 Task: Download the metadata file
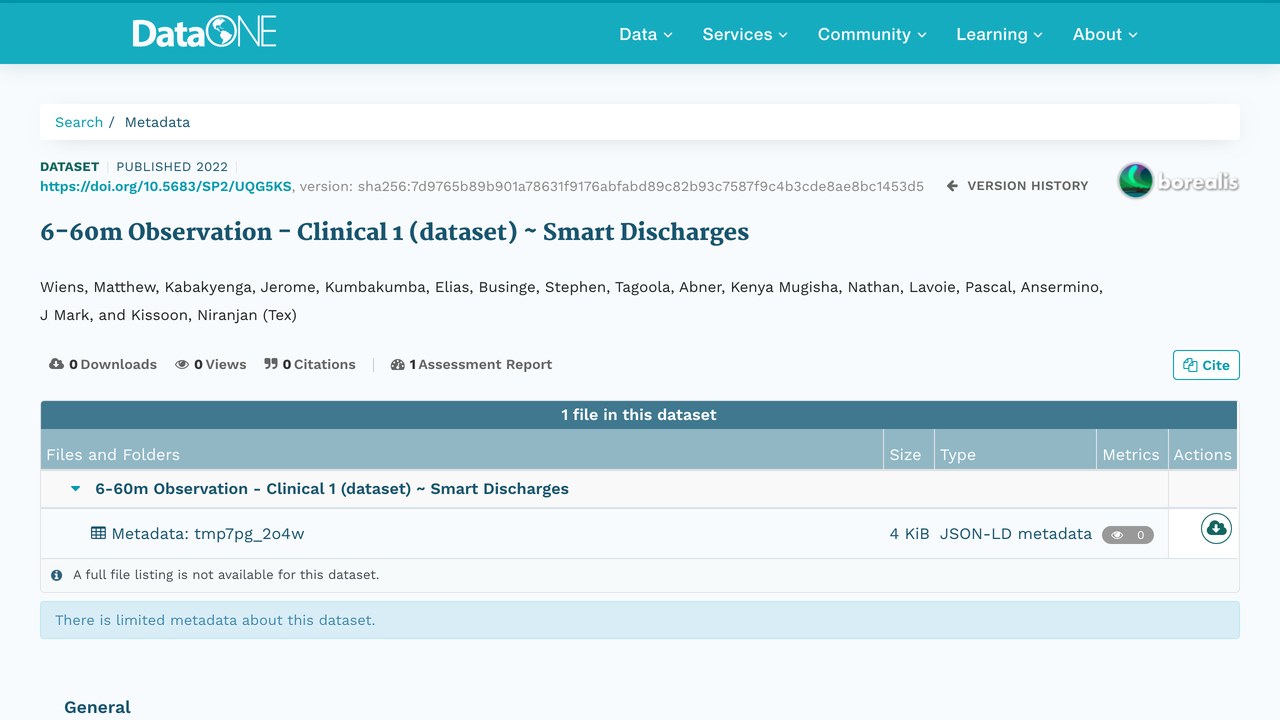click(1216, 528)
